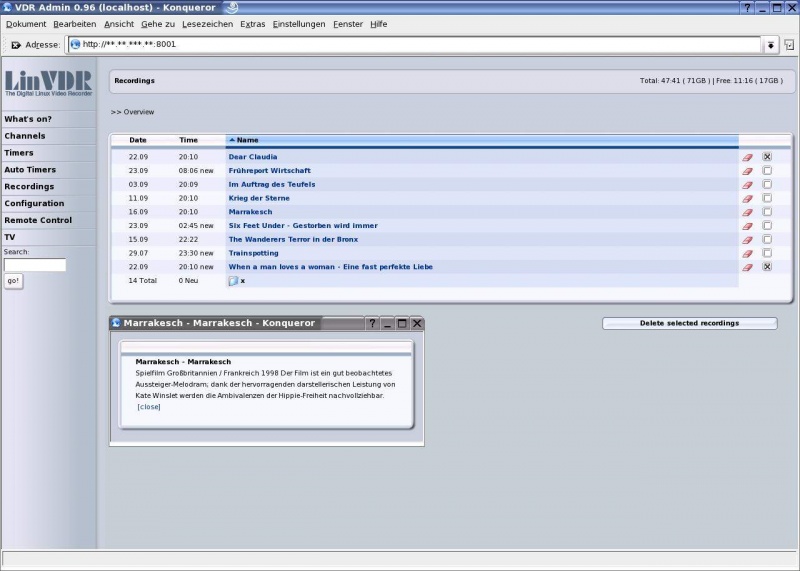Open Auto Timers in the sidebar
Image resolution: width=800 pixels, height=571 pixels.
(x=30, y=170)
